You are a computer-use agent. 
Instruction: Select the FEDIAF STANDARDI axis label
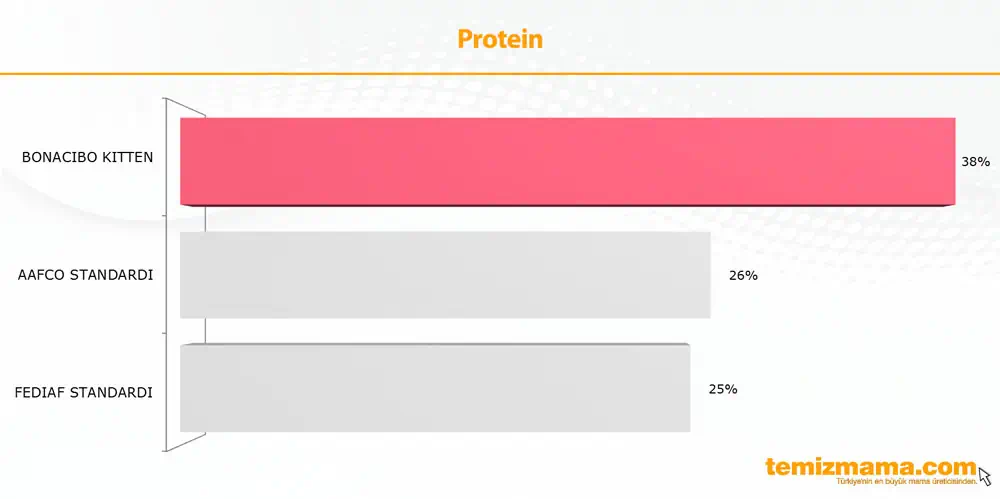click(84, 392)
